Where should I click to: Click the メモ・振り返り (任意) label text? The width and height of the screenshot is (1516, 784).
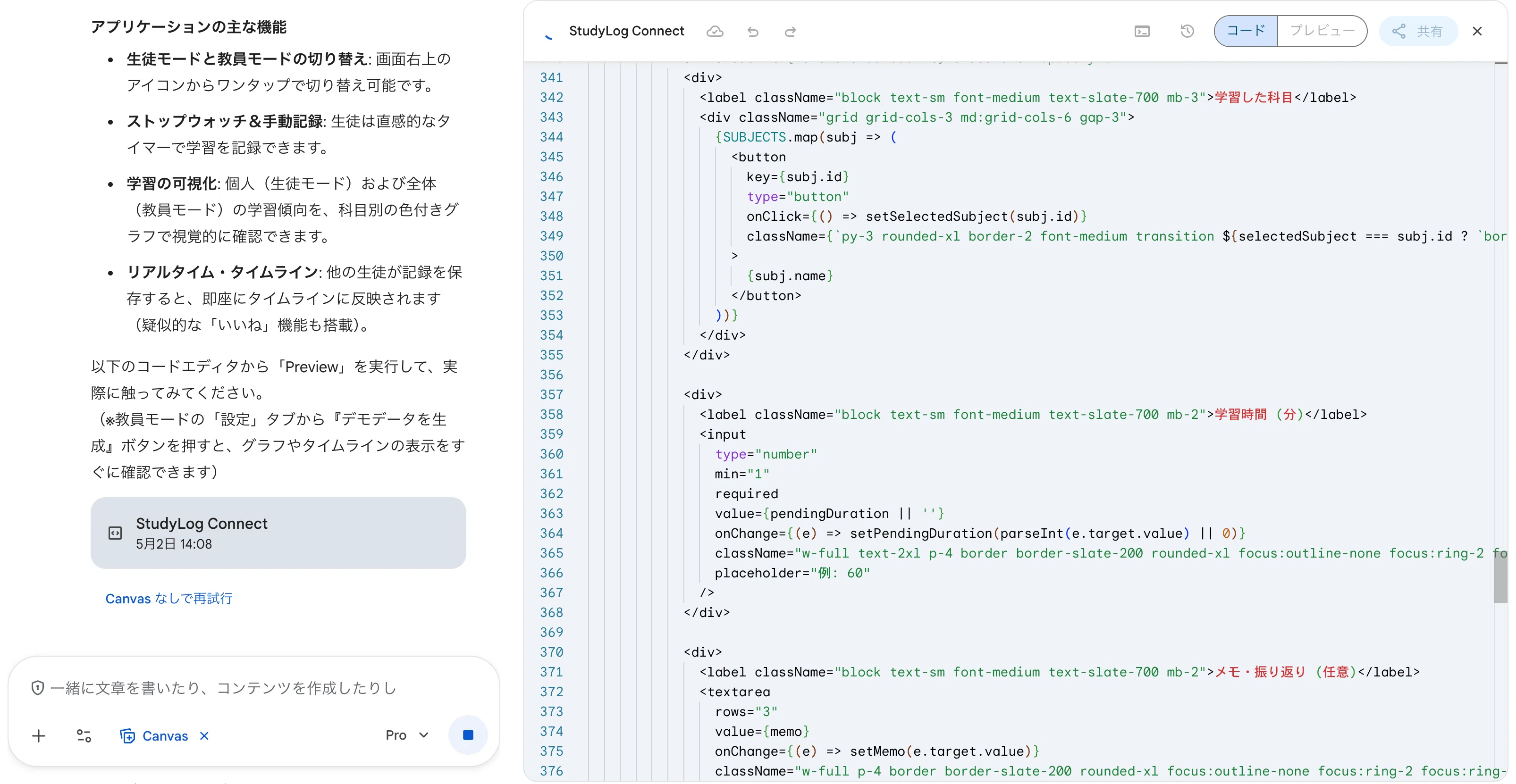pyautogui.click(x=1286, y=672)
